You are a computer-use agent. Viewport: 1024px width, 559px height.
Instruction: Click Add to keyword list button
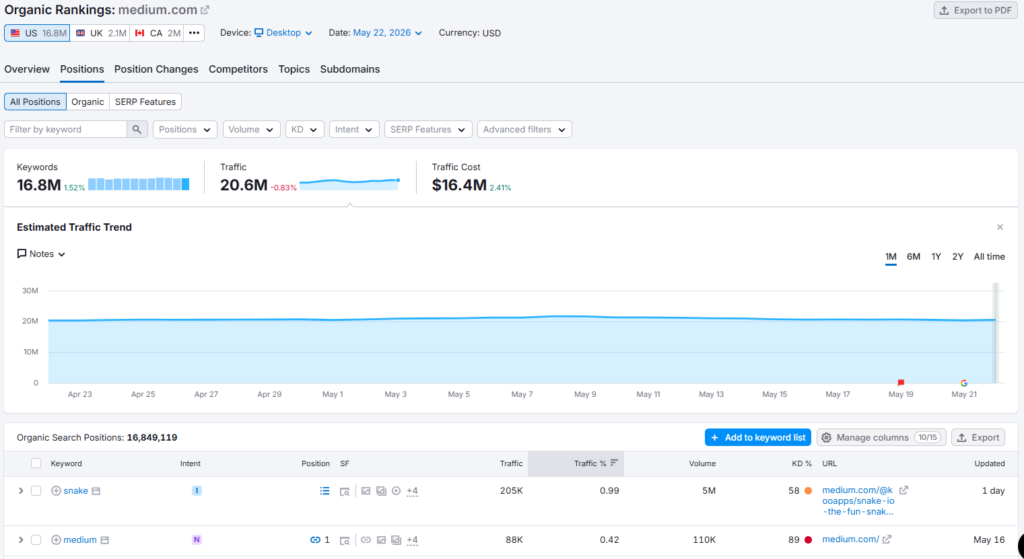(758, 438)
